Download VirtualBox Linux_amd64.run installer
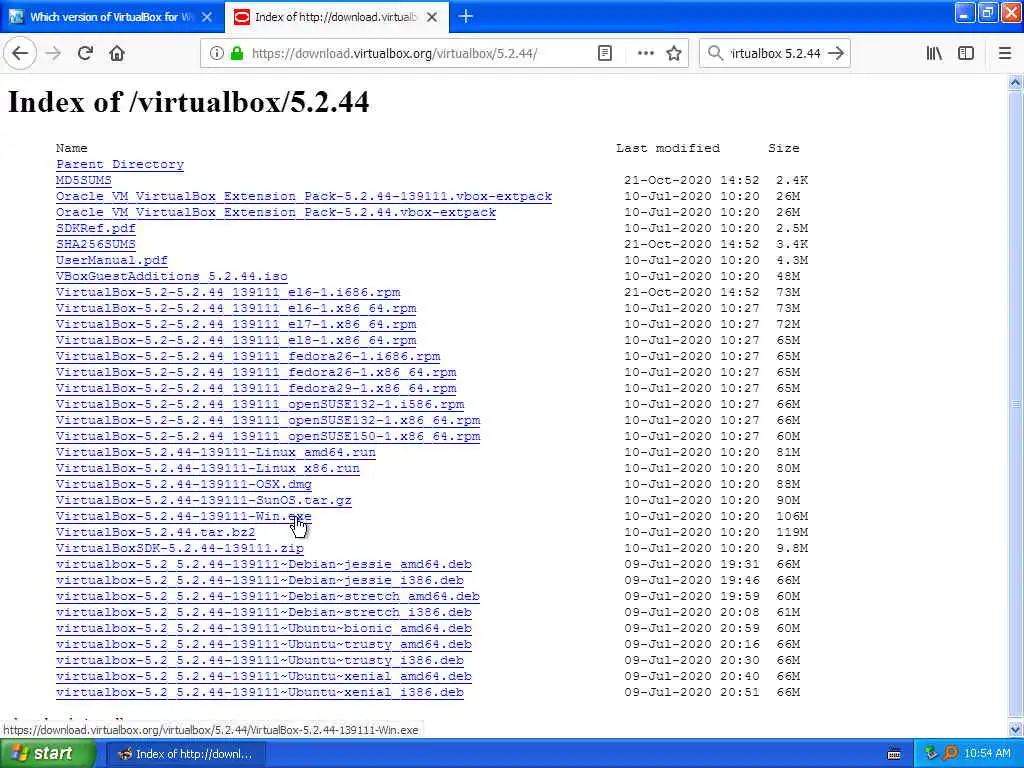The image size is (1024, 768). point(216,452)
